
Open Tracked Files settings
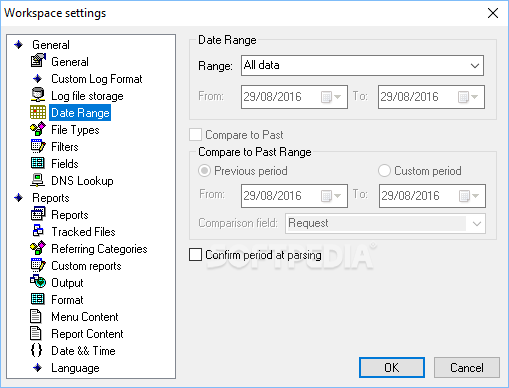[x=83, y=232]
